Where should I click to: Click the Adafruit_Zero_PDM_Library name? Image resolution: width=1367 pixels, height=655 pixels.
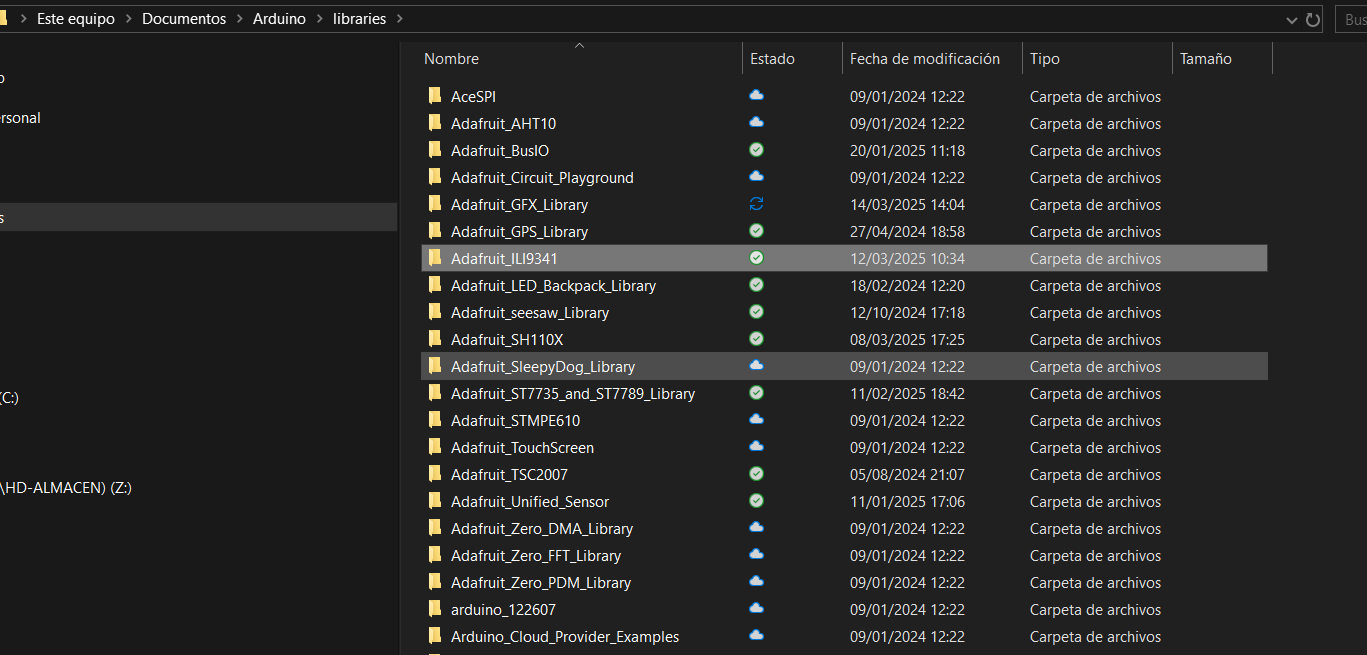click(x=541, y=583)
